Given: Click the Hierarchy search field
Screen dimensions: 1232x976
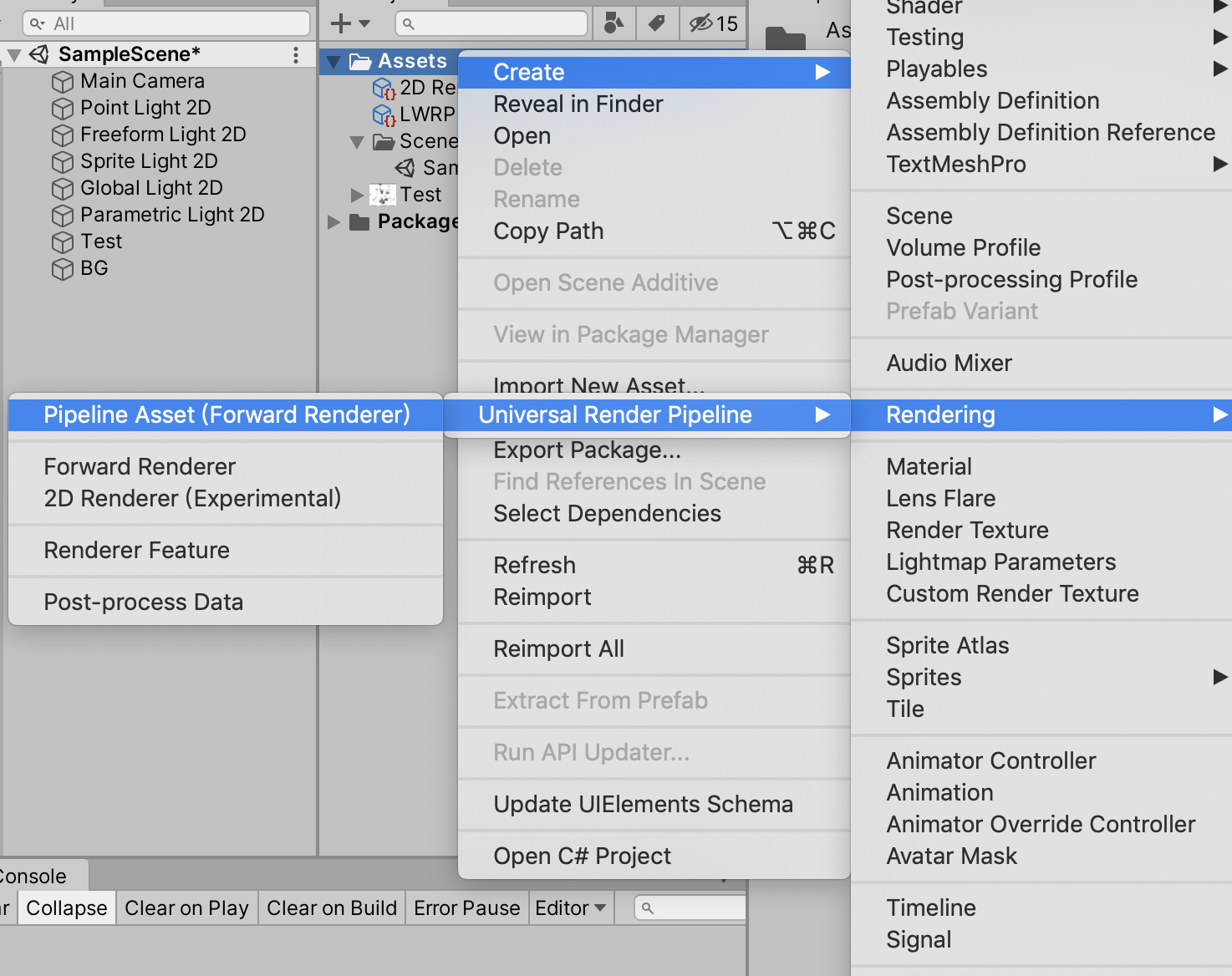Looking at the screenshot, I should (166, 23).
